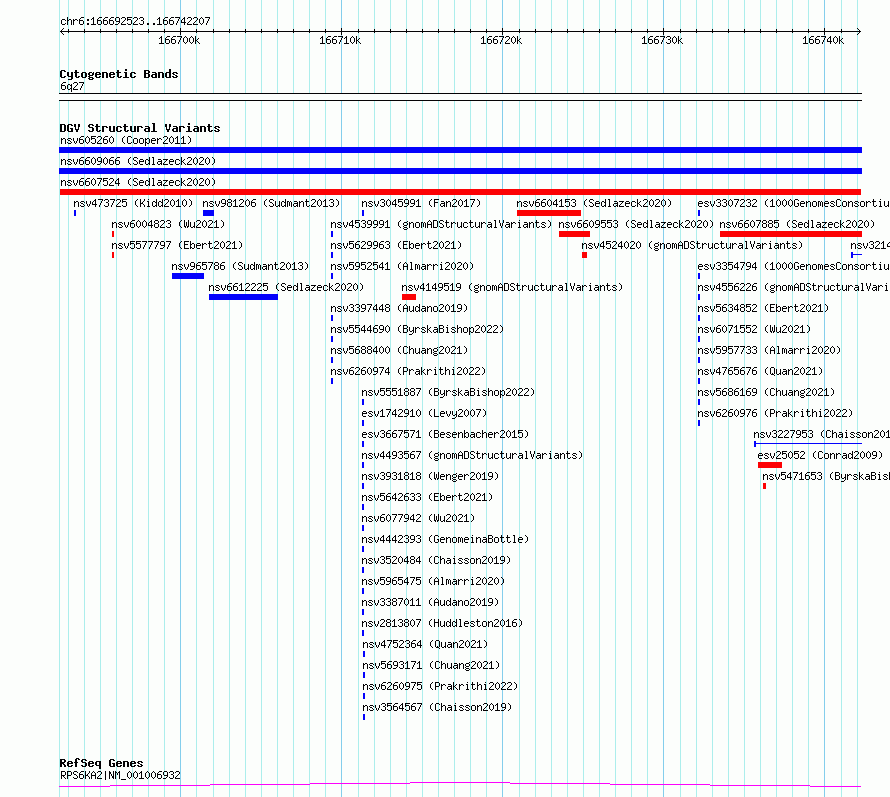Click the 166720k ruler position label

click(x=501, y=40)
